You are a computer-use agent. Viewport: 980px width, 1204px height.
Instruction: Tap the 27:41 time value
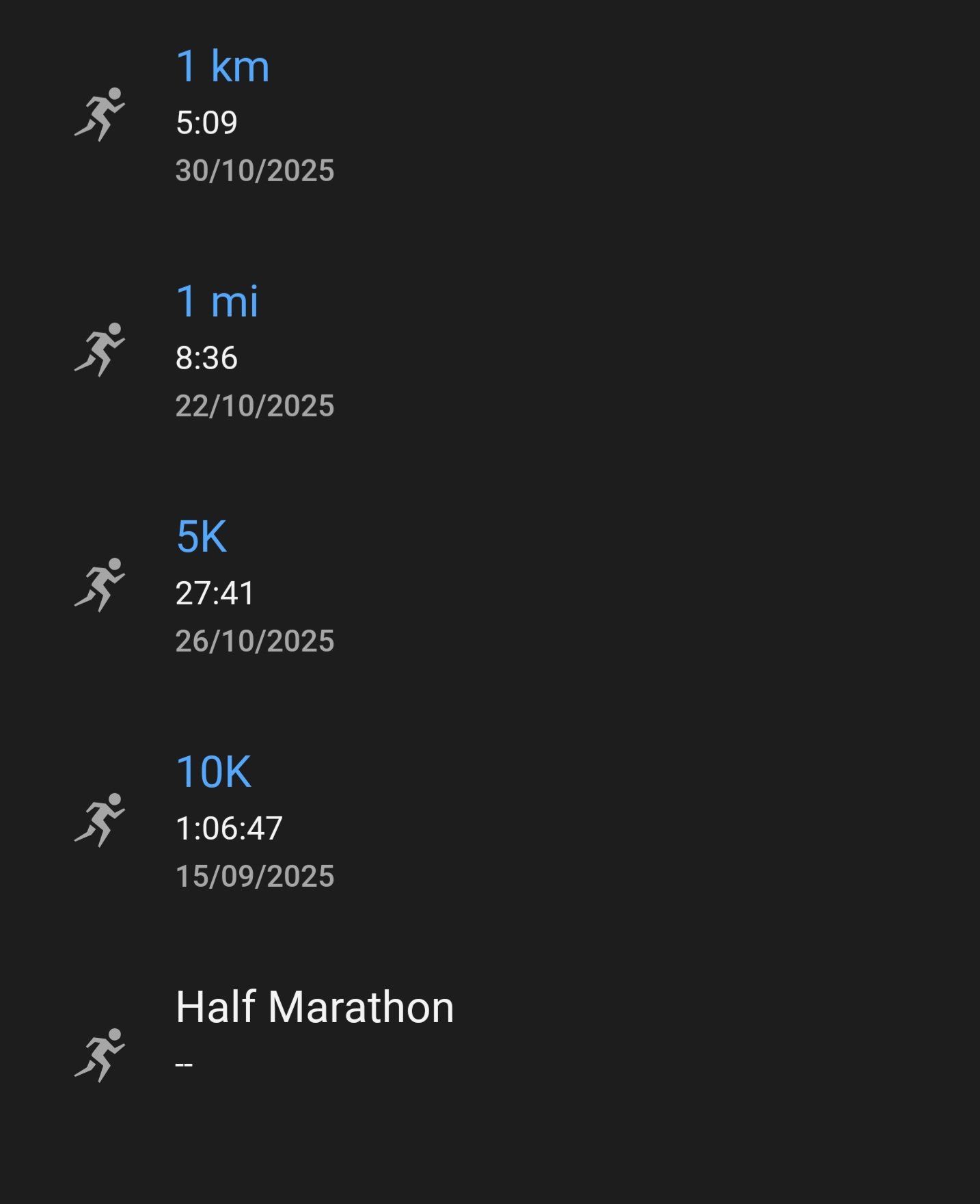pos(215,593)
